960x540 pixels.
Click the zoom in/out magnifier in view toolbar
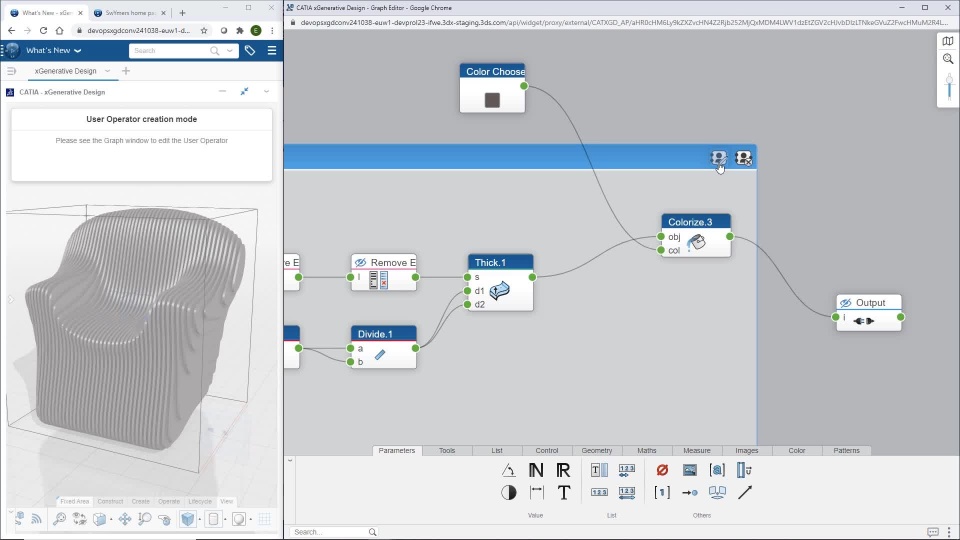pos(145,519)
